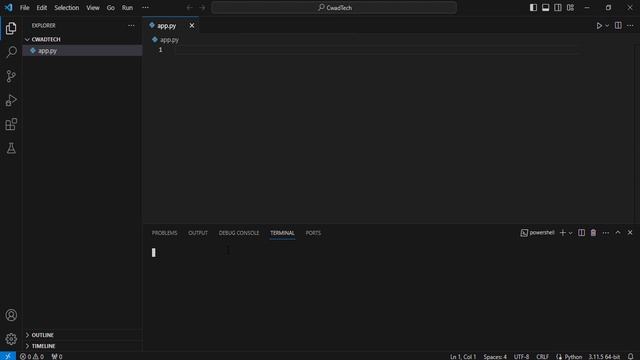Open Explorer Views and More Actions

[131, 25]
